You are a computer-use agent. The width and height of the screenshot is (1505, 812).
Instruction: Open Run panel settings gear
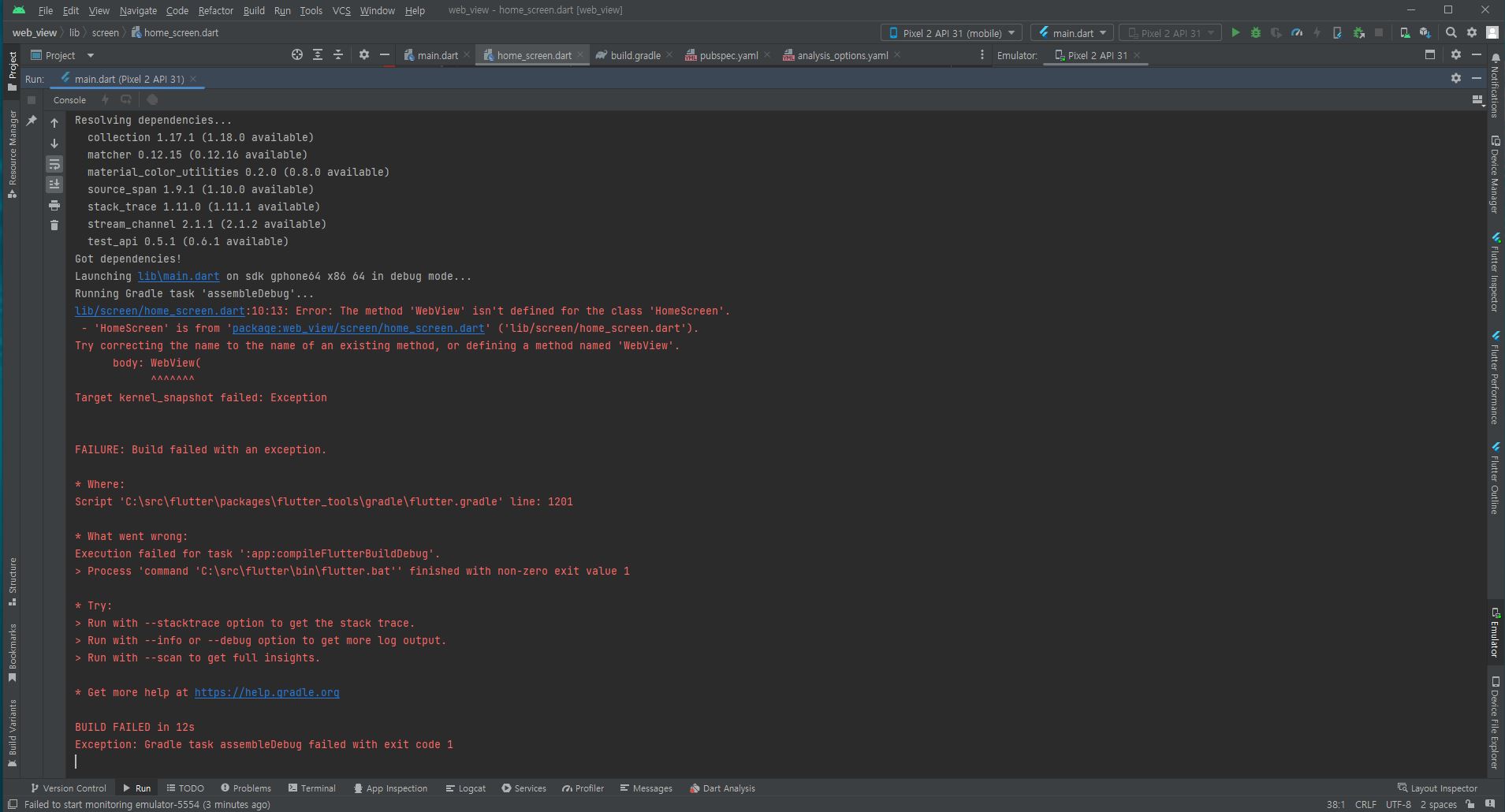[x=1455, y=78]
